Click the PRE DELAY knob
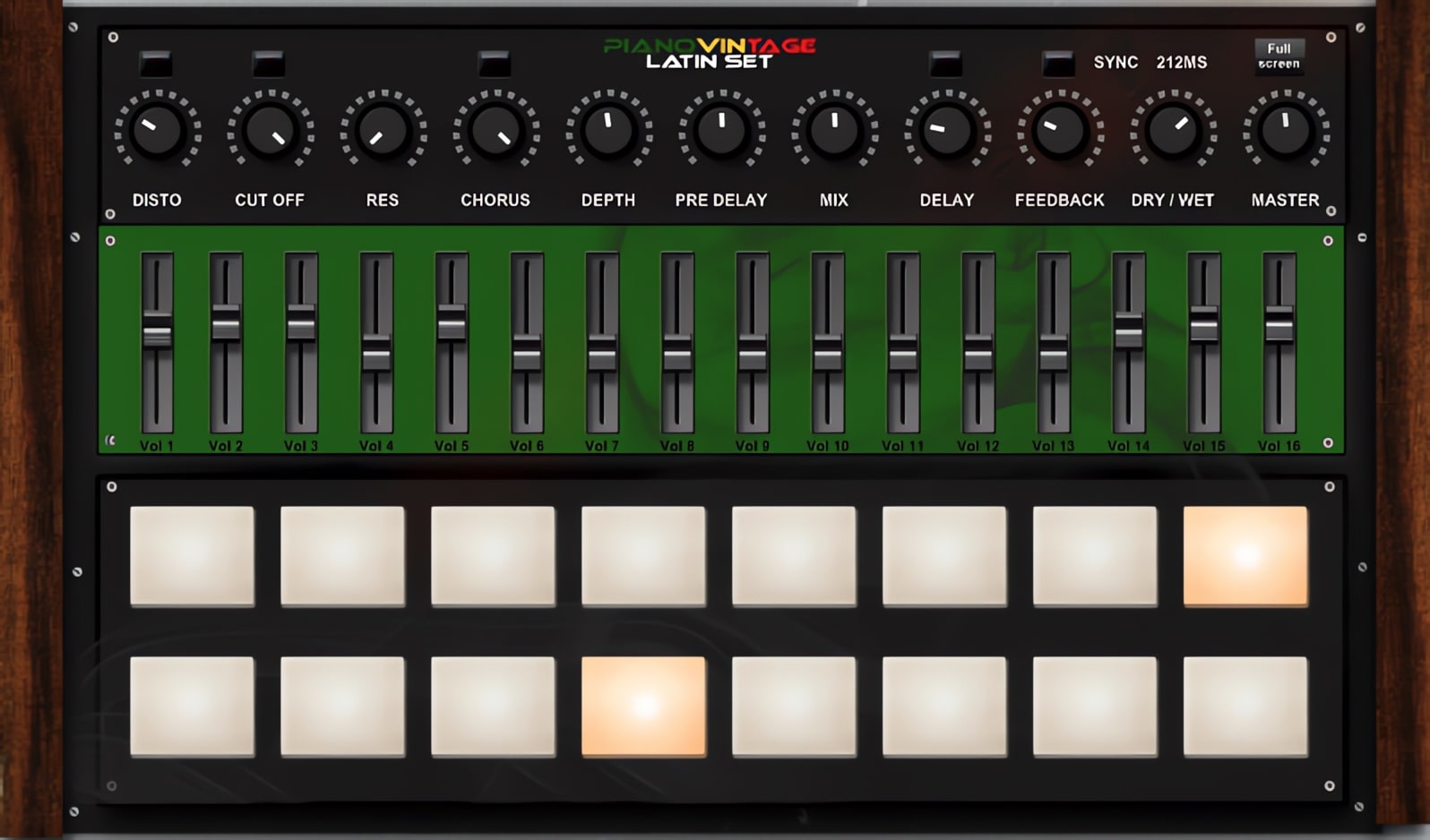The width and height of the screenshot is (1430, 840). click(x=721, y=132)
